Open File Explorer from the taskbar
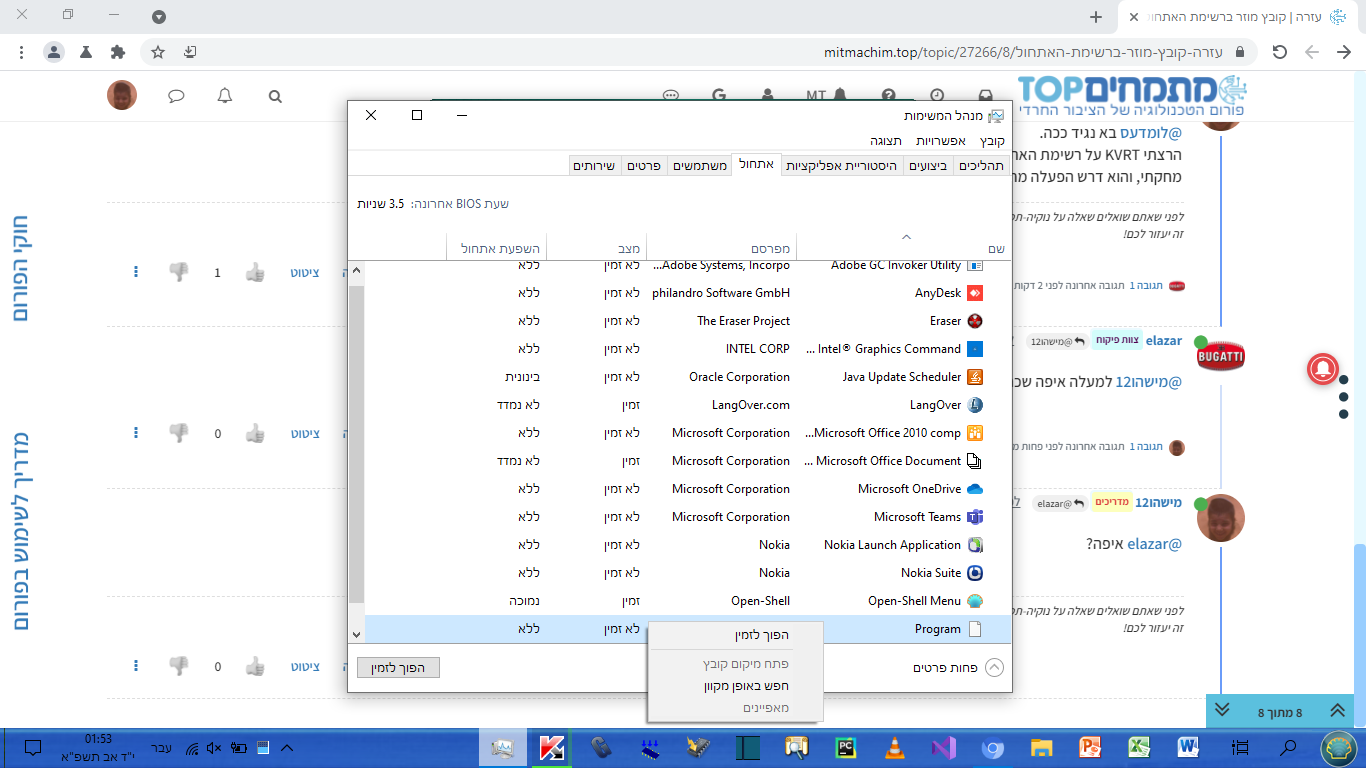Screen dimensions: 1366x768 tap(1041, 748)
